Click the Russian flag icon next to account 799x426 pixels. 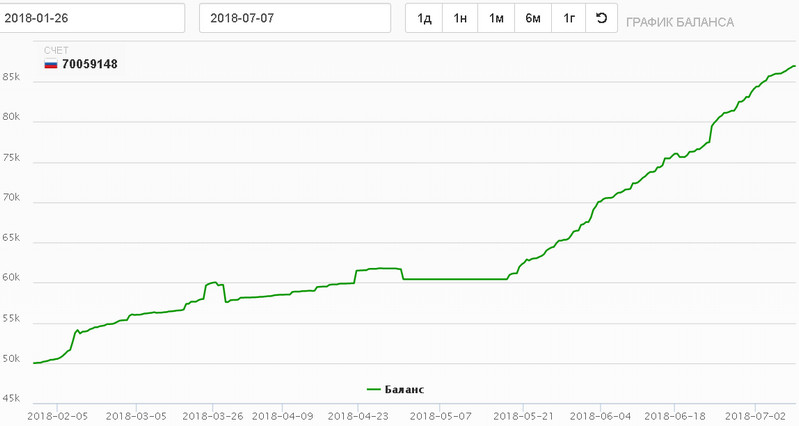(x=51, y=64)
